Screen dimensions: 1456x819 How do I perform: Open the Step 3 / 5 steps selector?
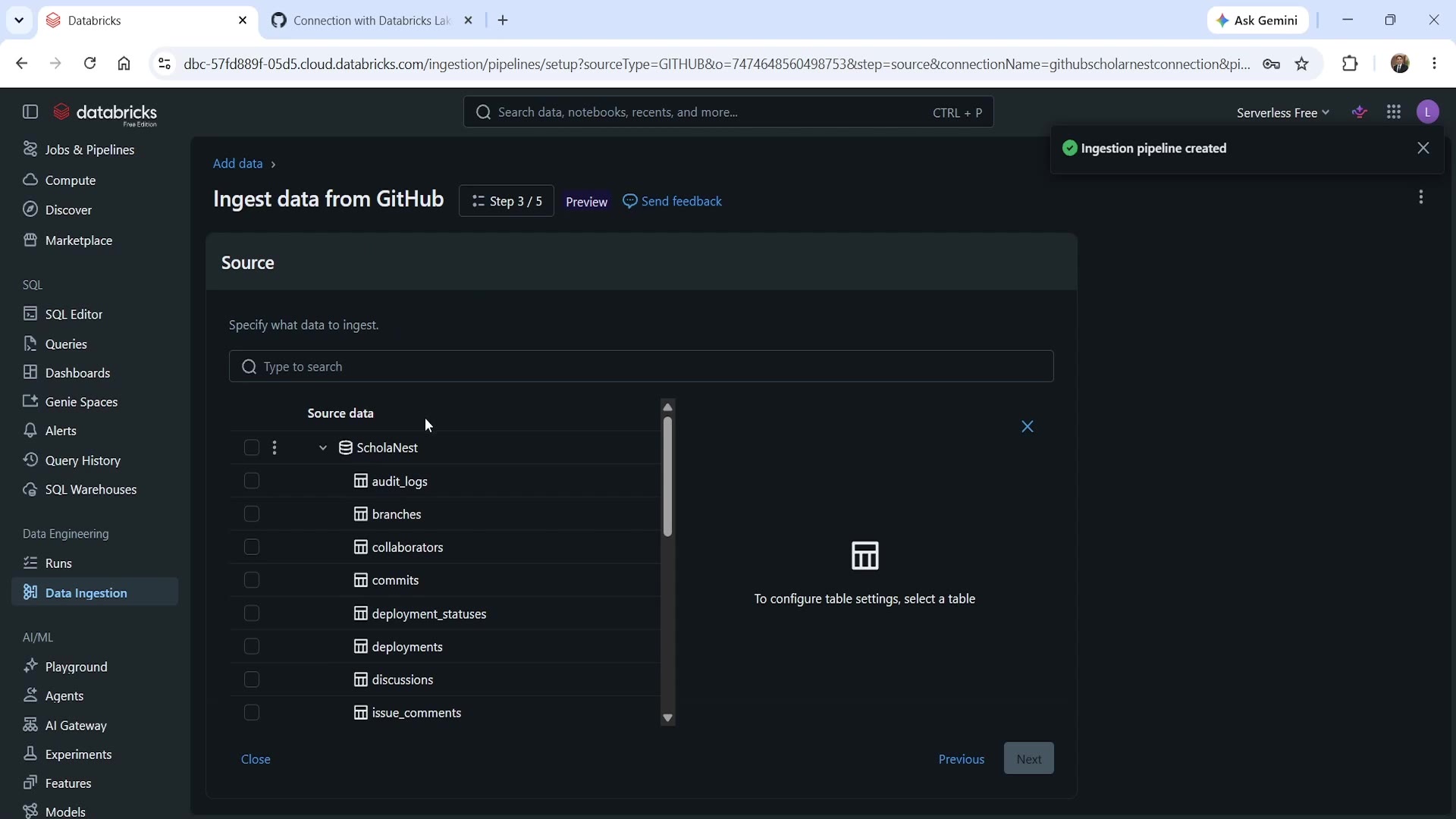(x=507, y=201)
